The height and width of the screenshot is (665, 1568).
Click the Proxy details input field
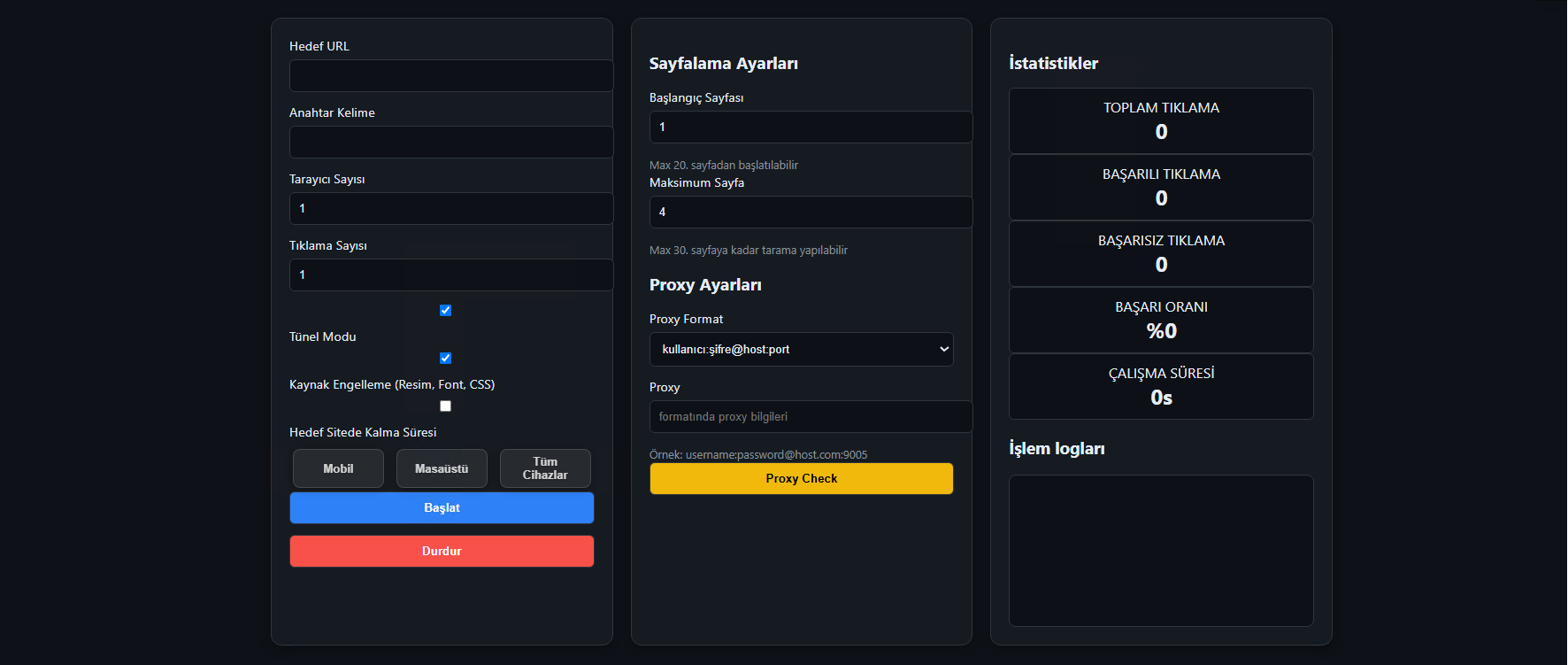tap(811, 416)
